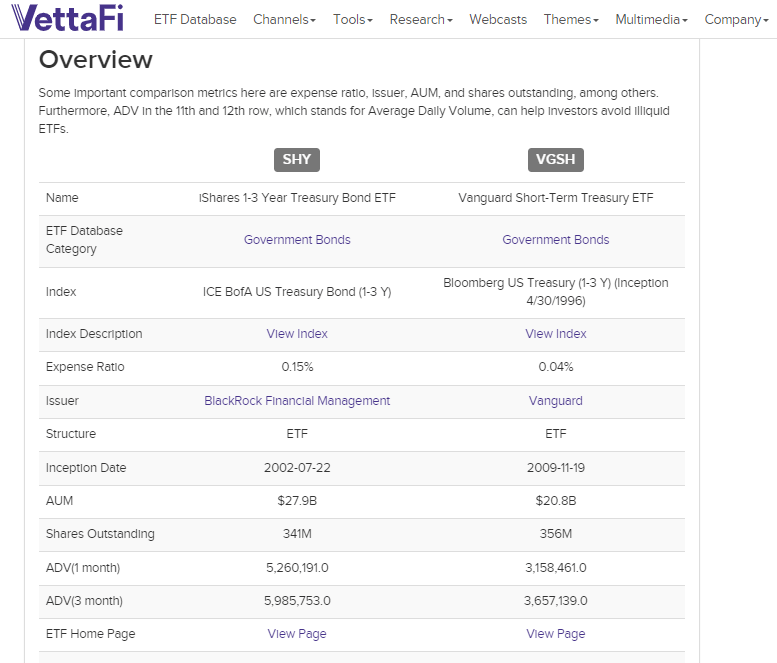Click the VettaFi logo
Screen dimensions: 777x663
coord(70,19)
